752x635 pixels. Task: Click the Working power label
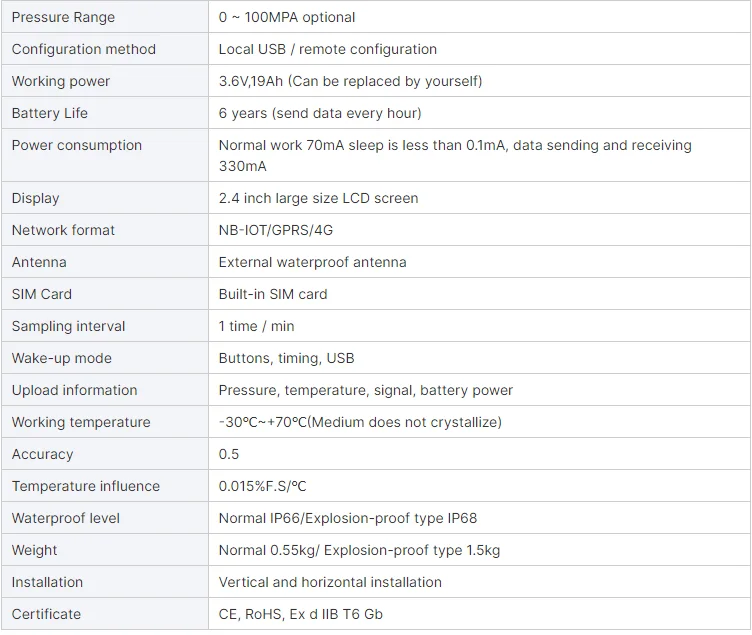(61, 81)
